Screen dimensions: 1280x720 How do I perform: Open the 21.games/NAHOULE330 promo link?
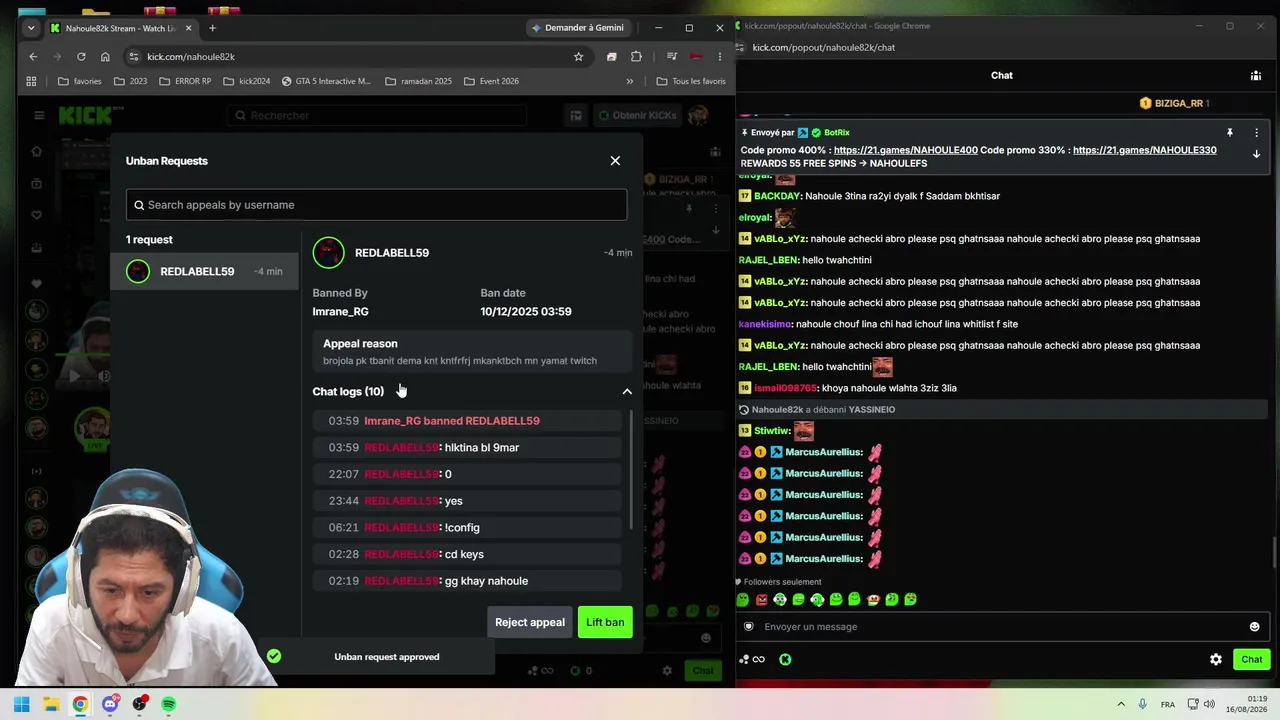(1145, 150)
